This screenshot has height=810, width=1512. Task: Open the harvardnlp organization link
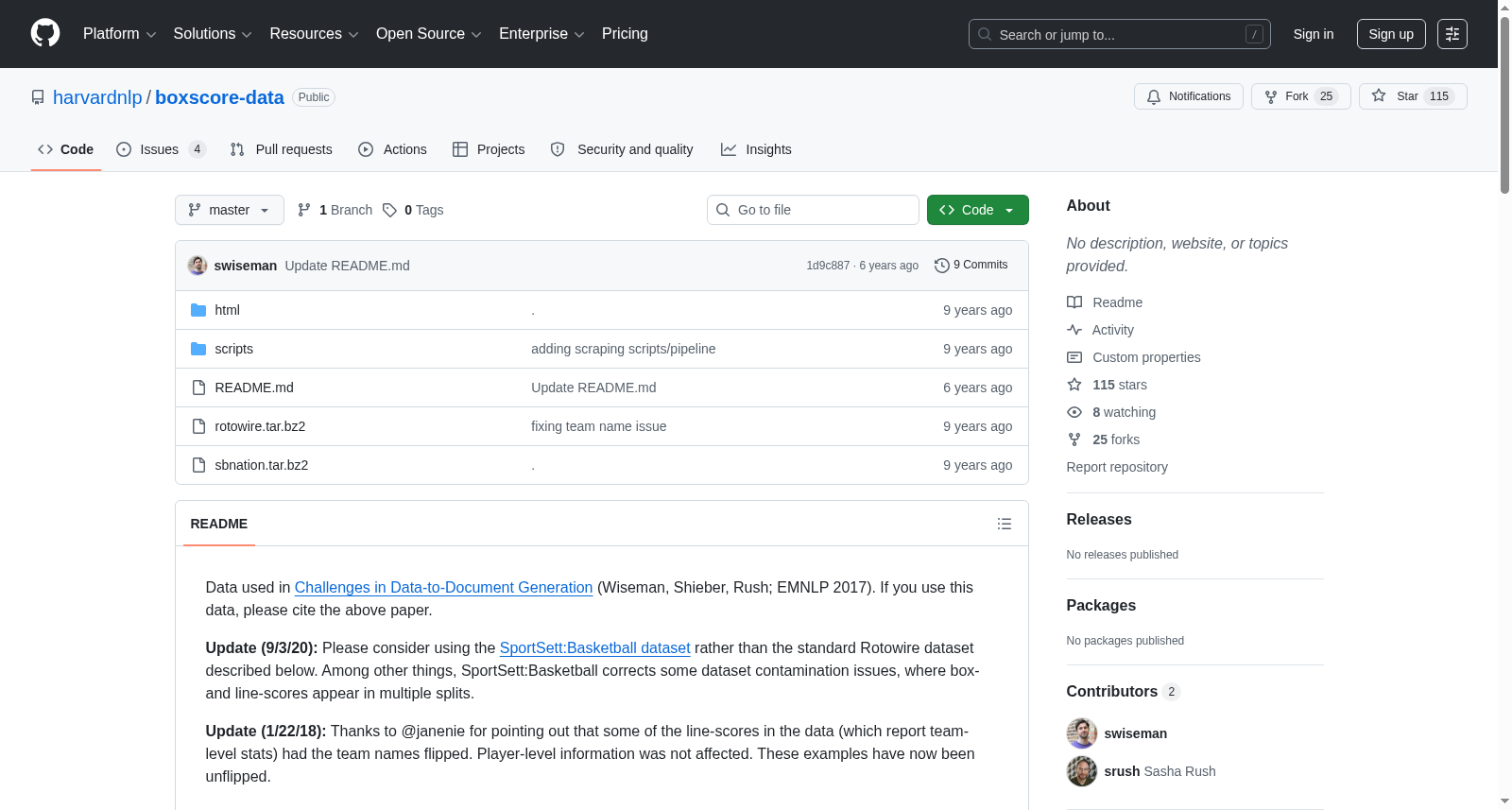[x=97, y=97]
